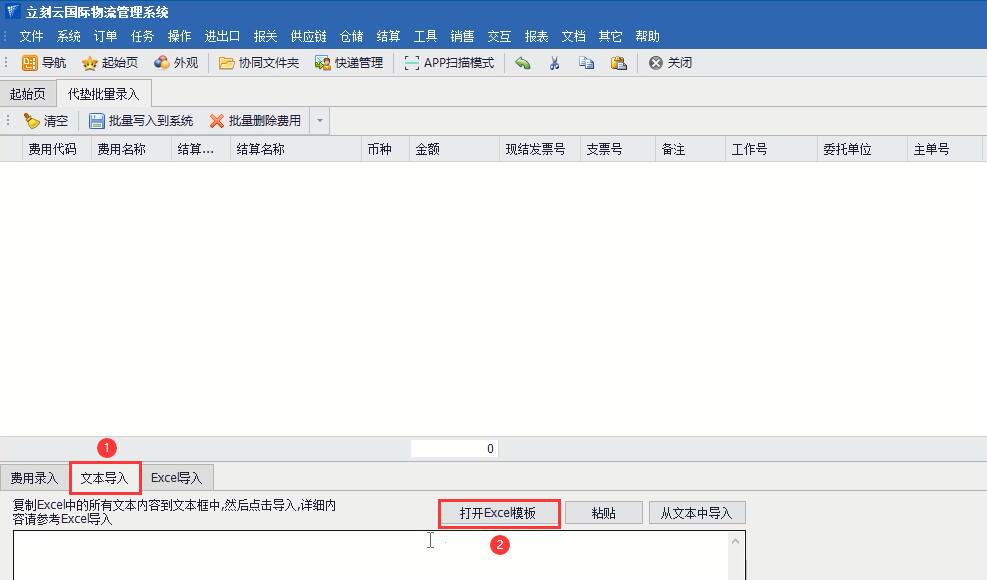Screen dimensions: 987x580
Task: Sort by 费用代码 column header
Action: pos(57,149)
